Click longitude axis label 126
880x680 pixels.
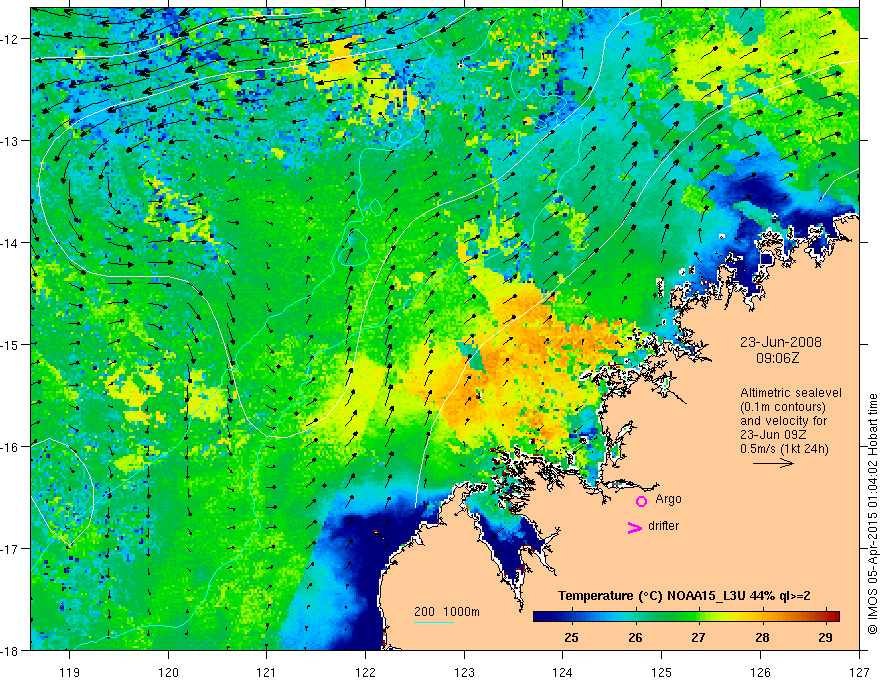coord(760,672)
